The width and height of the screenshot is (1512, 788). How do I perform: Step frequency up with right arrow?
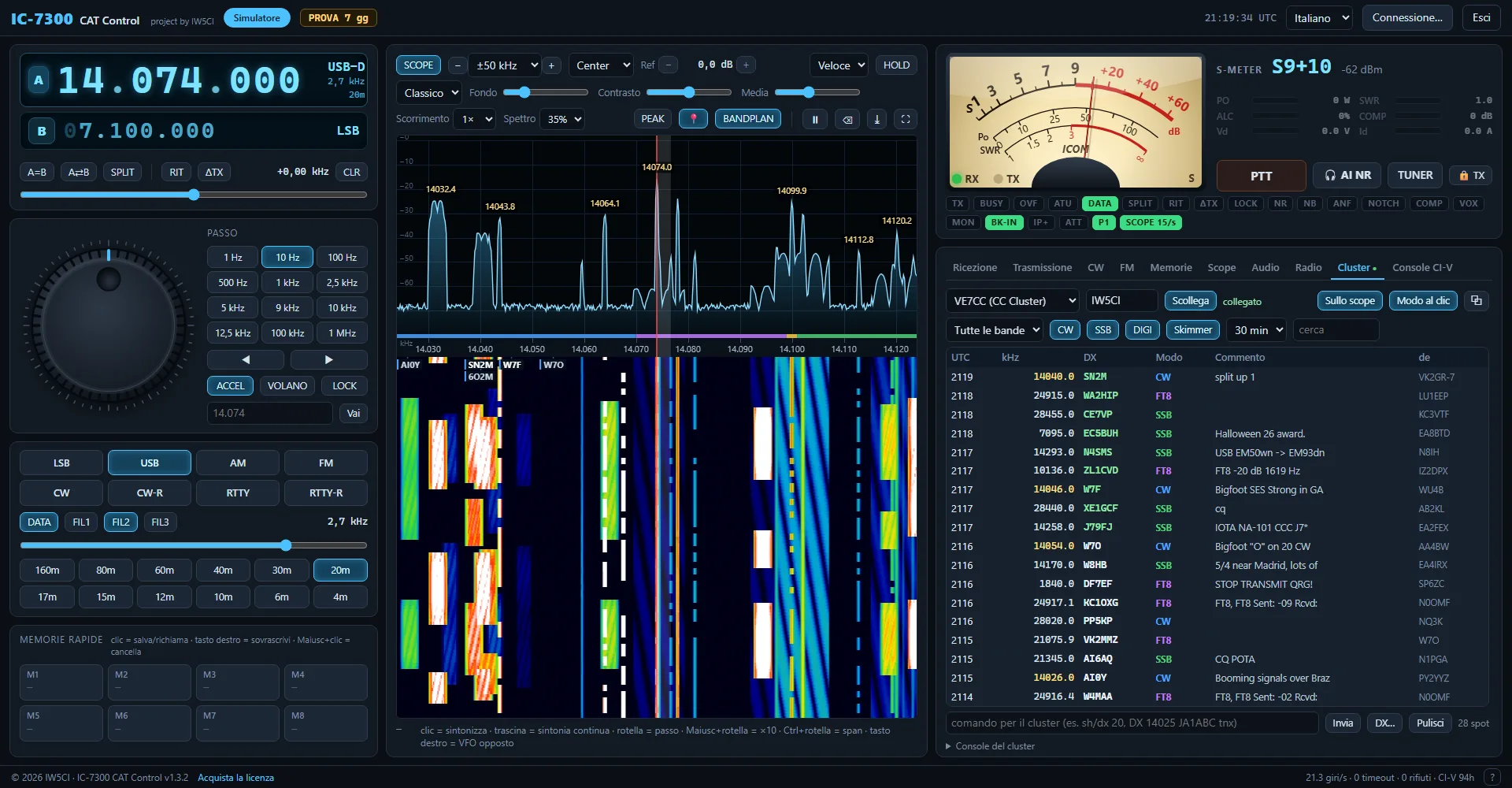coord(329,359)
